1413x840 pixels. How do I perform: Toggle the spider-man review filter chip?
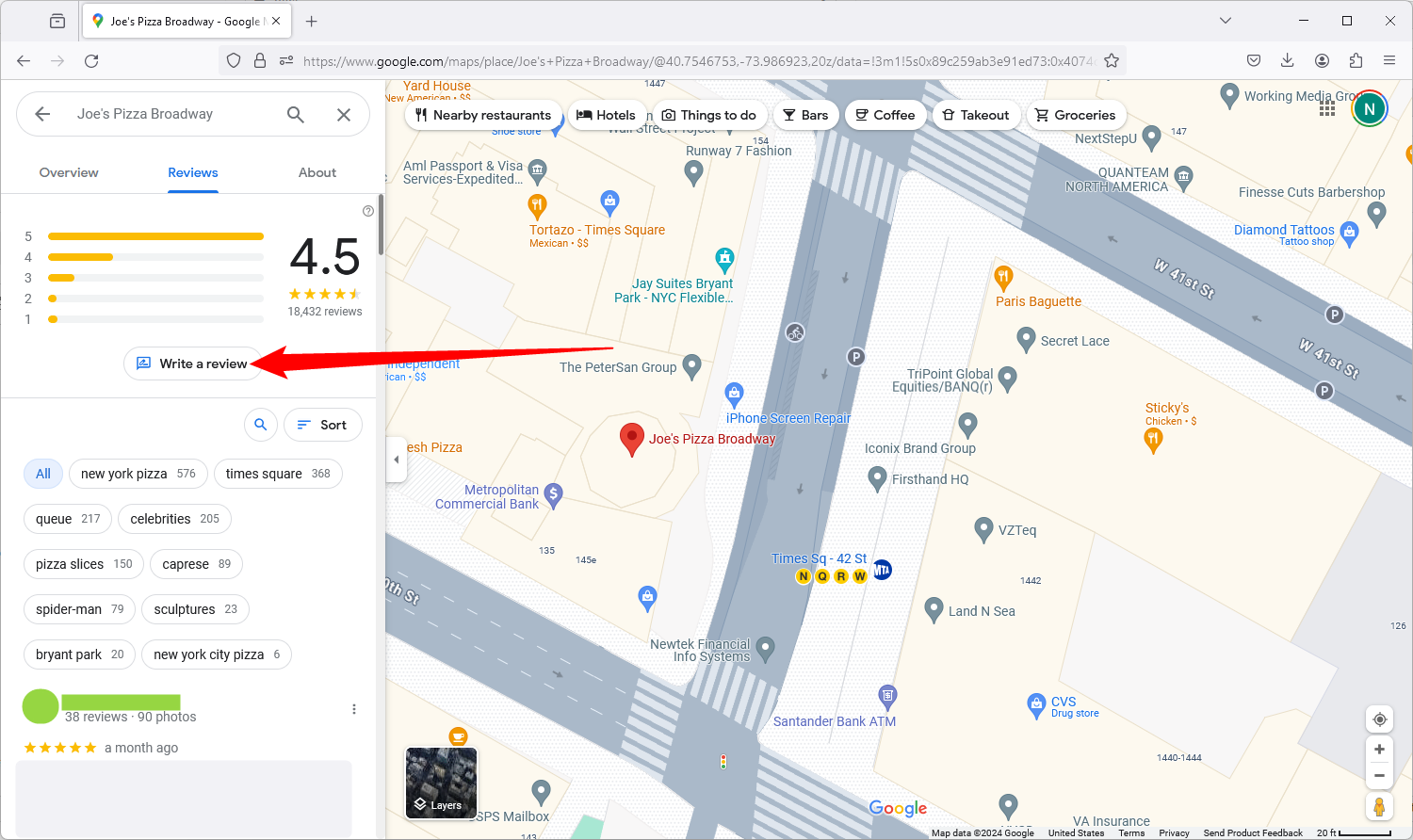pyautogui.click(x=79, y=609)
